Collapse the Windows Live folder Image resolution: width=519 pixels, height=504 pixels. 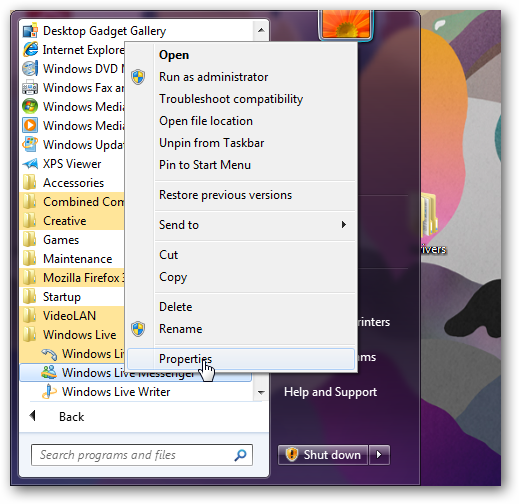click(72, 335)
